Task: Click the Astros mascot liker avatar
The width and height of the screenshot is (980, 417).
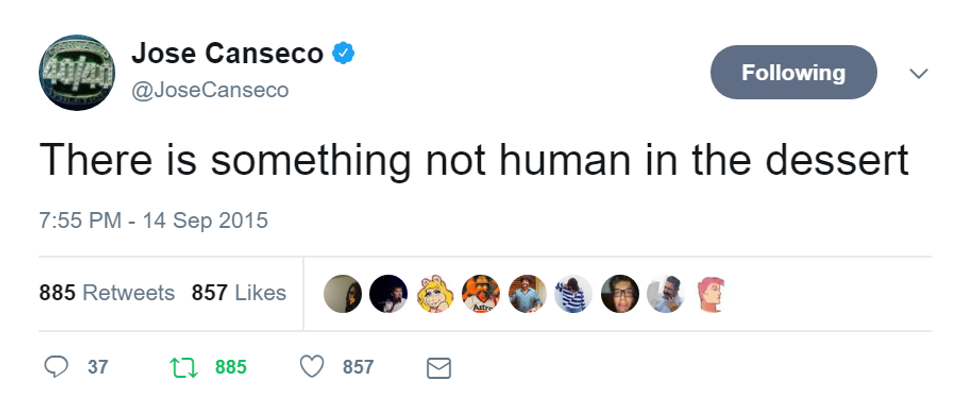Action: click(481, 293)
